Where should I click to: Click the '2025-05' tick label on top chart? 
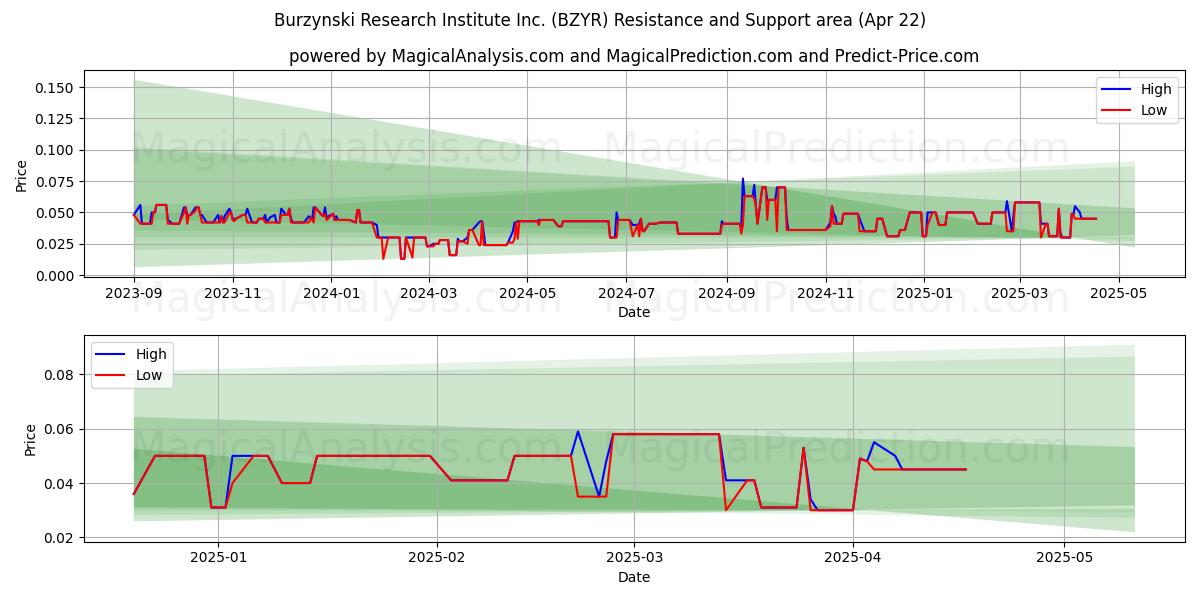point(1118,294)
